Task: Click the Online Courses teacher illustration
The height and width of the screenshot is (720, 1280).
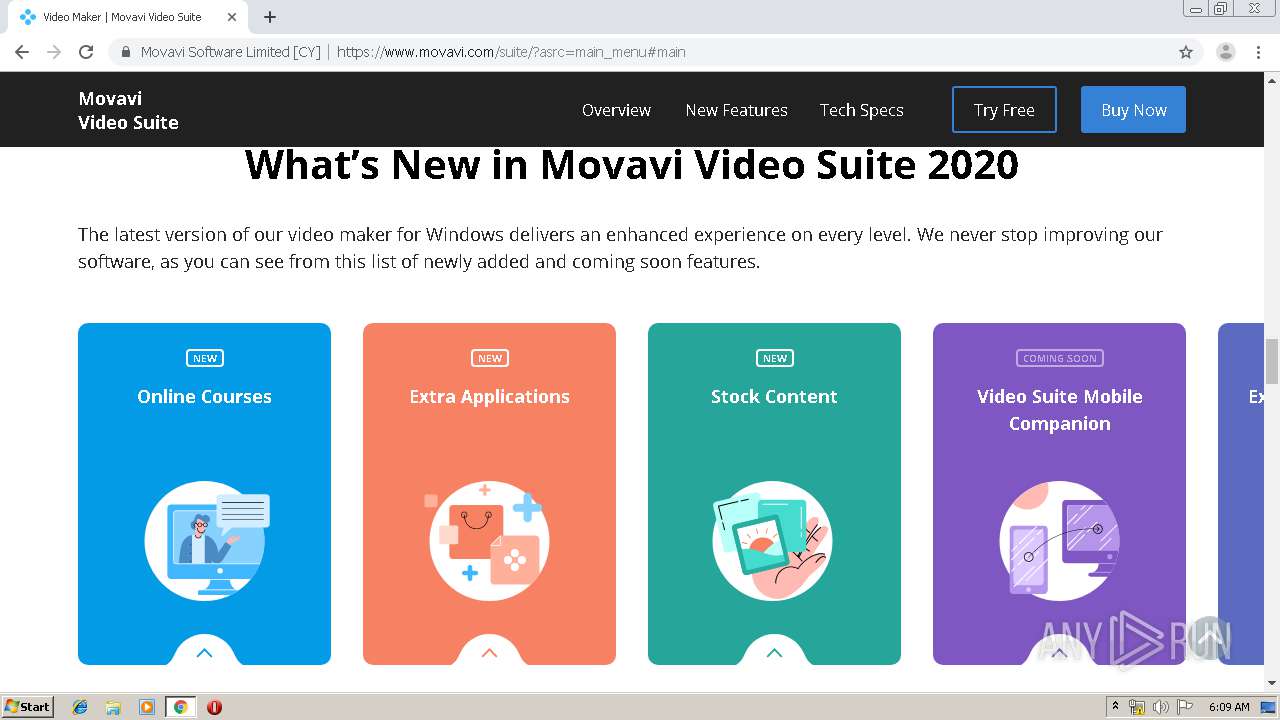Action: point(206,541)
